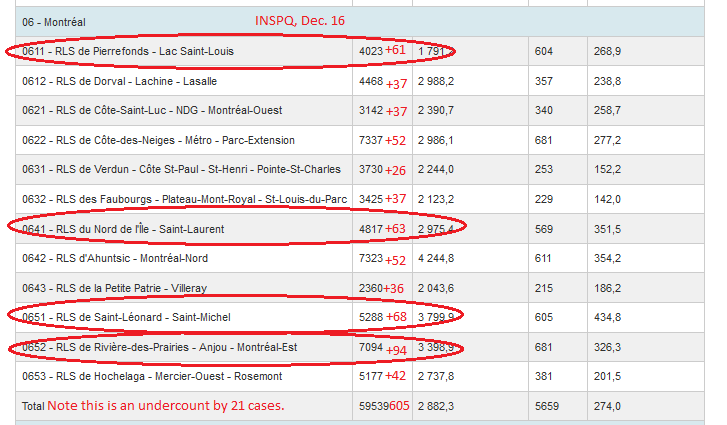Click the 'Total' row label
Viewport: 727px width, 425px height.
(x=33, y=406)
